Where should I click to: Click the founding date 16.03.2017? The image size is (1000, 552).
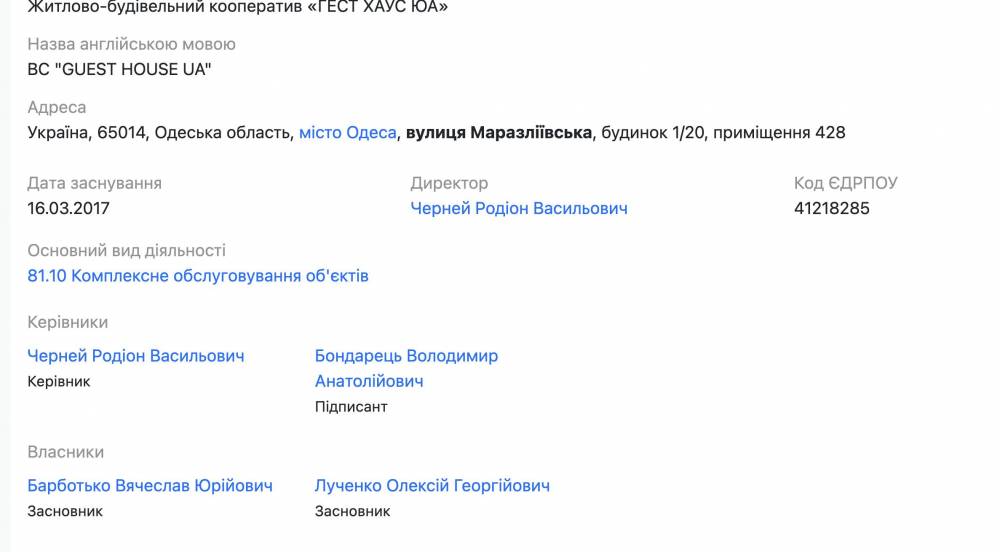(69, 208)
